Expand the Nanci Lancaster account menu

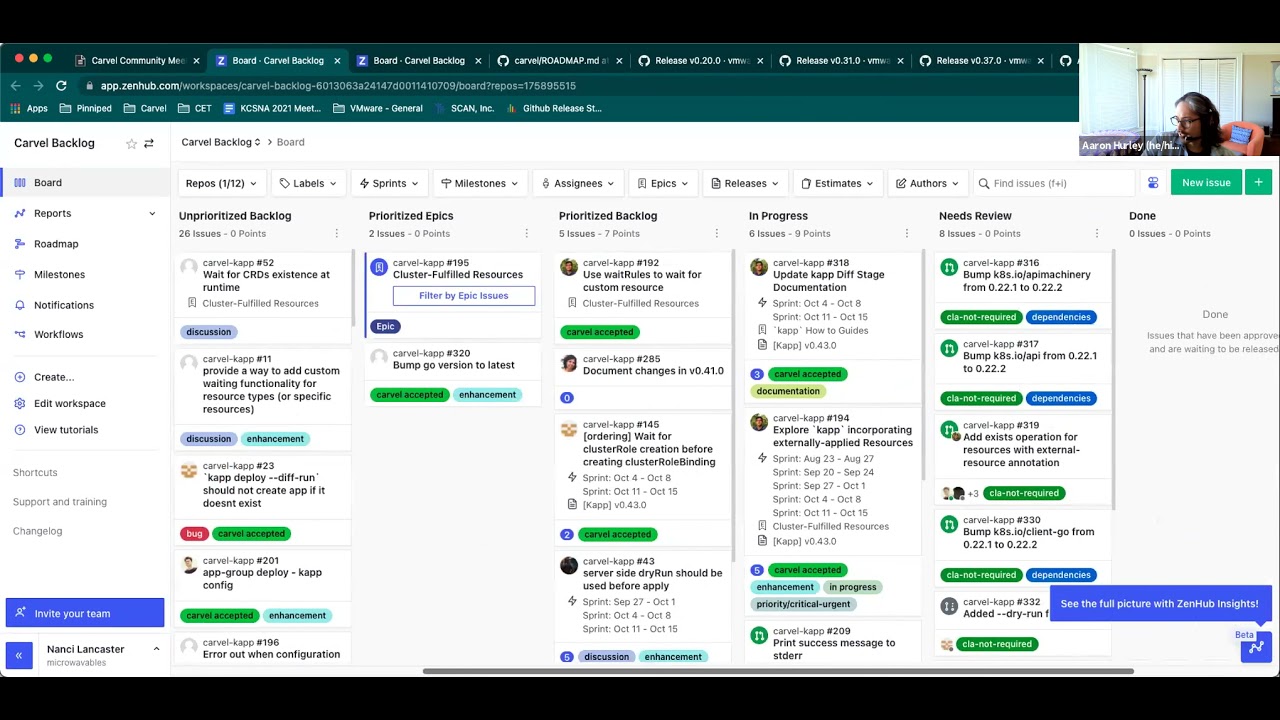point(156,649)
